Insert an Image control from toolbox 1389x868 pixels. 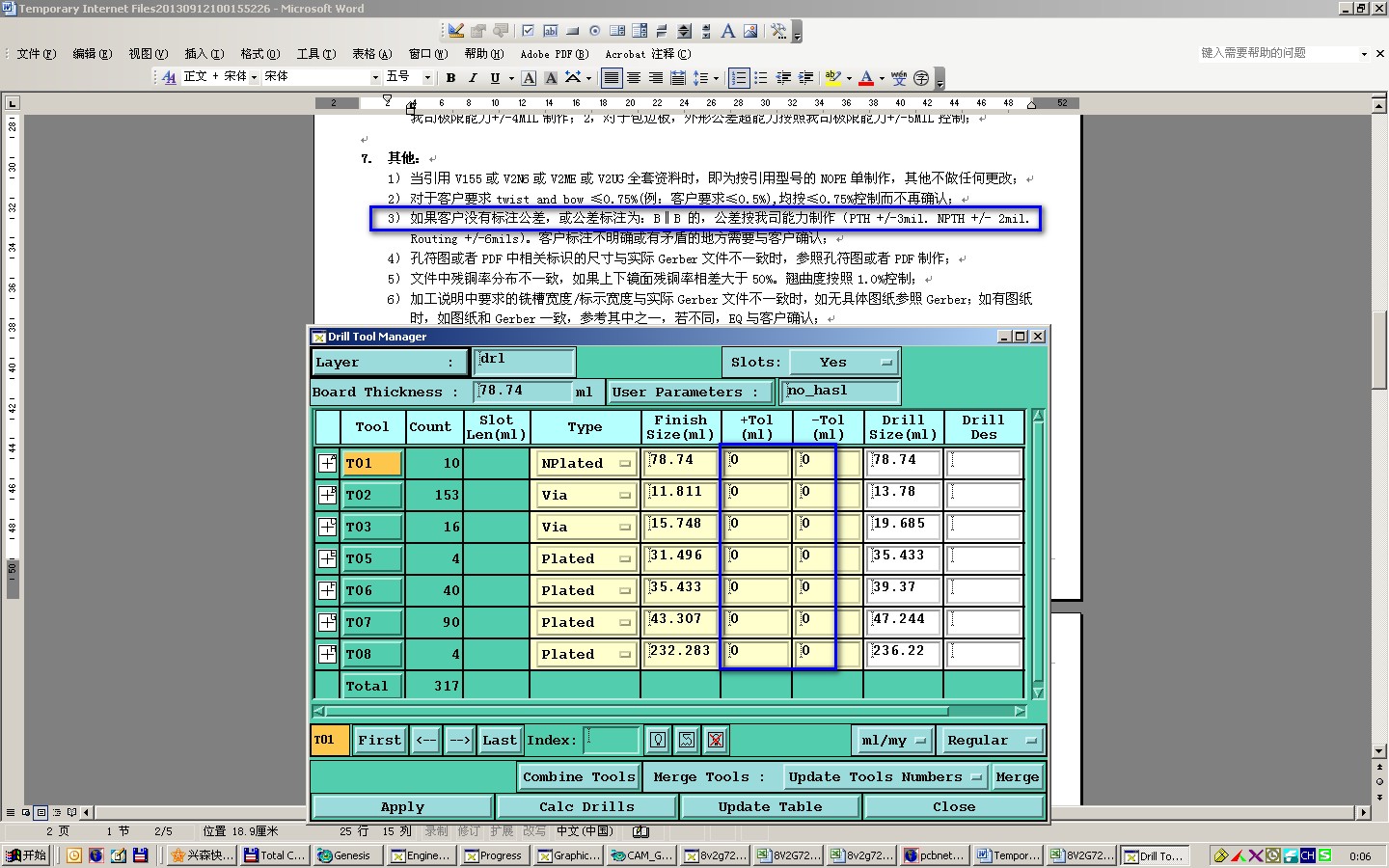click(750, 31)
